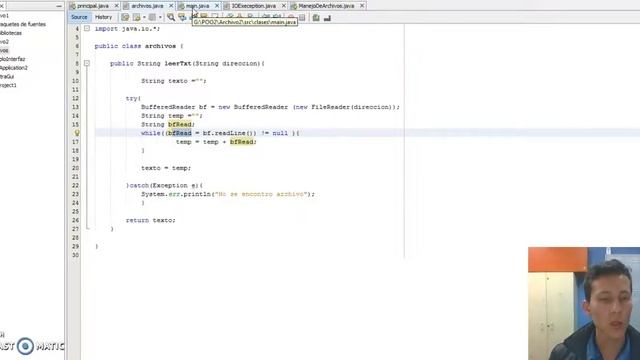Switch to the archivos.java tab

(147, 6)
